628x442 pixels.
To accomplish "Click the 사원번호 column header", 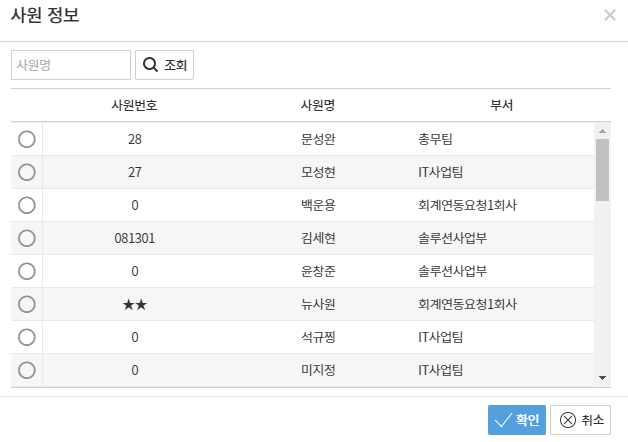I will click(x=134, y=105).
